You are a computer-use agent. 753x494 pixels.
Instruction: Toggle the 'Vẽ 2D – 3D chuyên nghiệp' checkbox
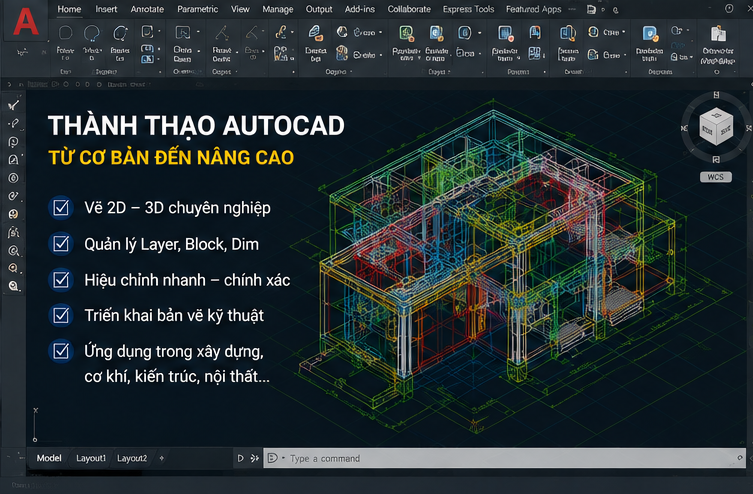[61, 208]
